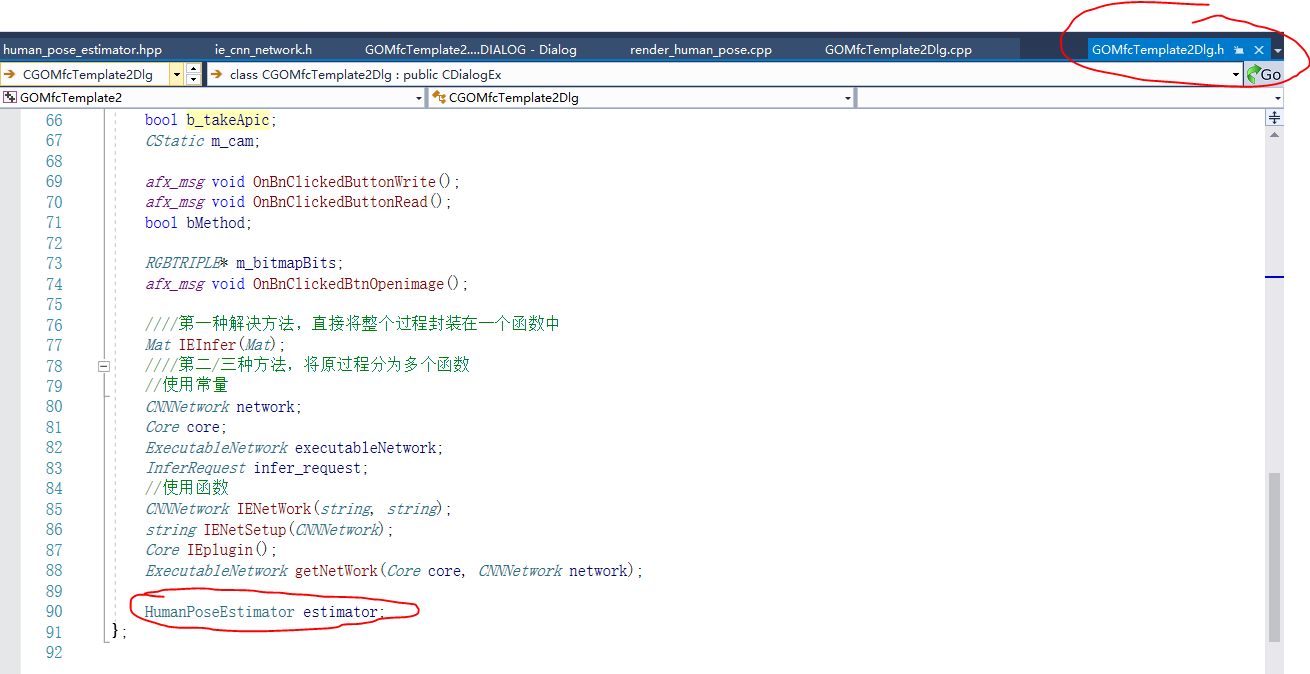Click the Go button

1264,74
